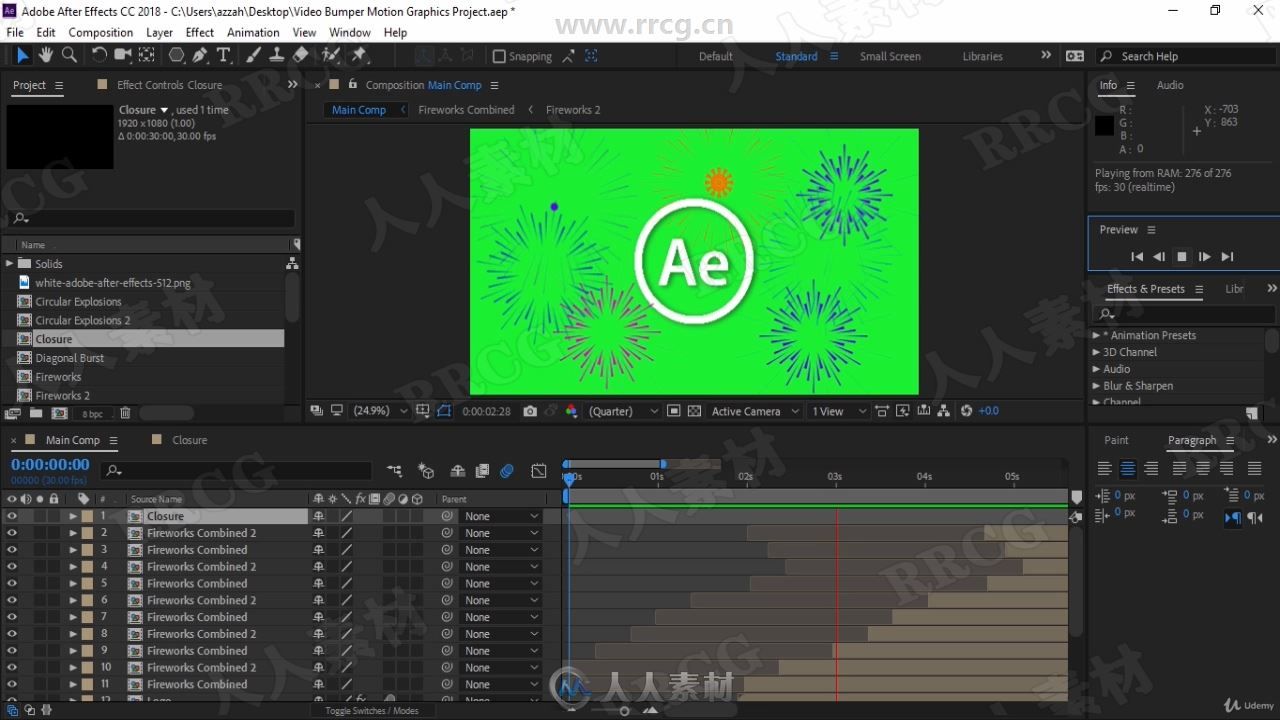Select the Horizontal Type tool
Viewport: 1280px width, 720px height.
pyautogui.click(x=224, y=55)
